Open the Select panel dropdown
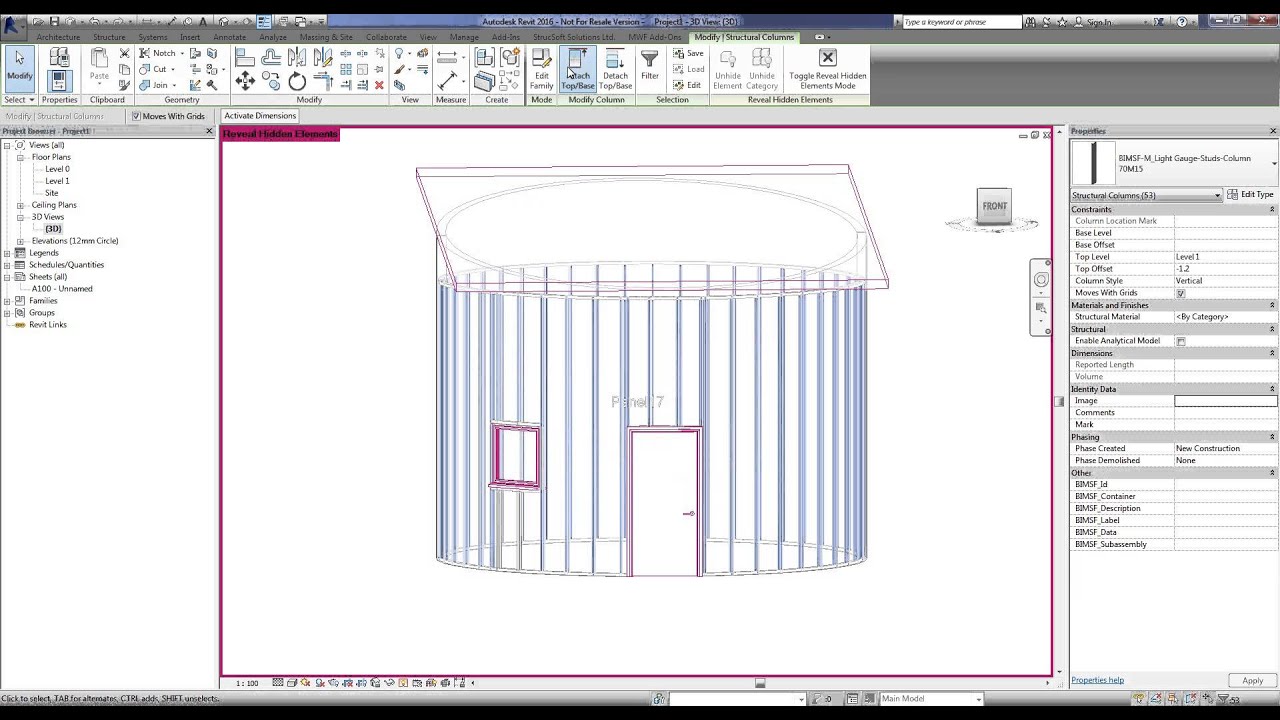Image resolution: width=1280 pixels, height=720 pixels. click(x=20, y=100)
